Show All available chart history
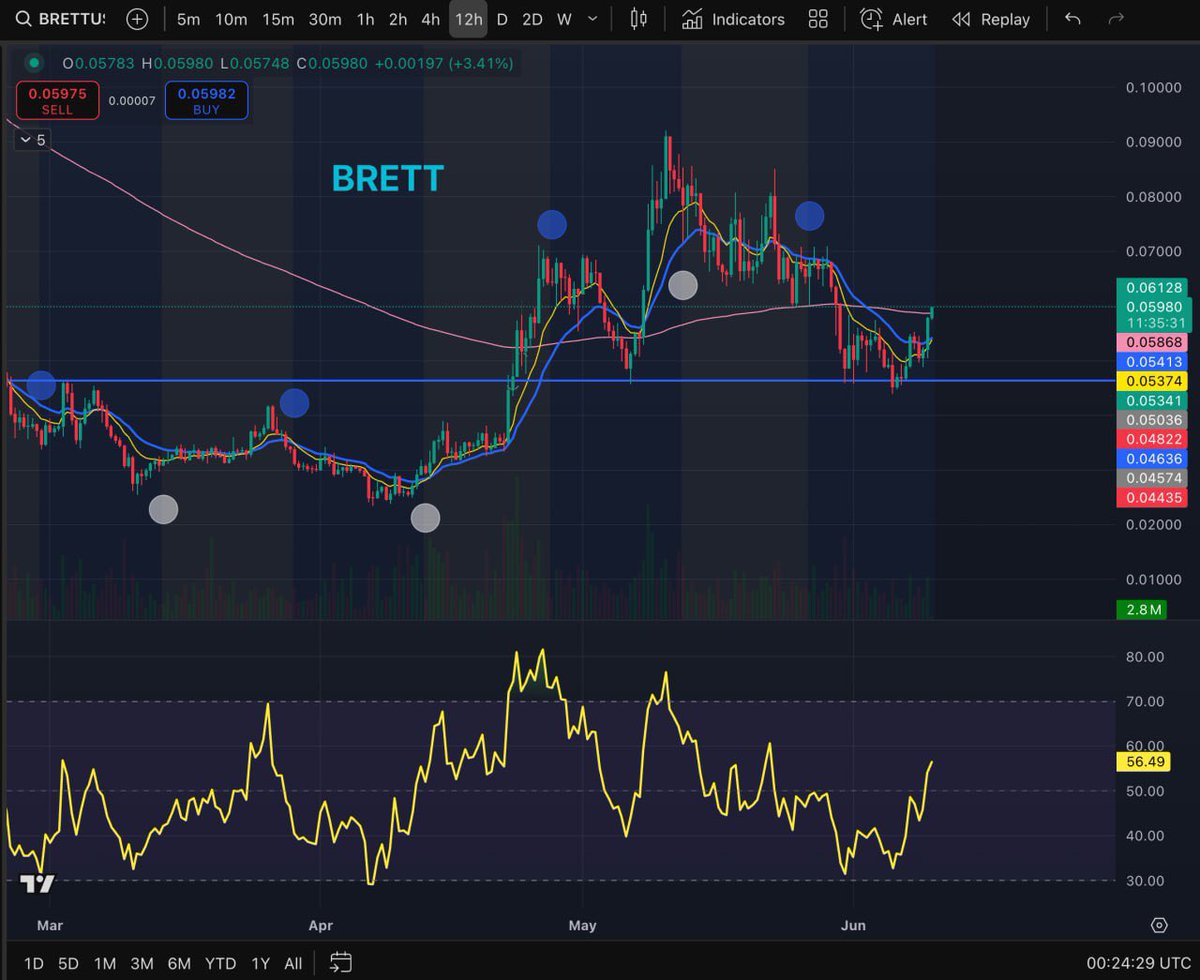The image size is (1200, 980). tap(293, 963)
